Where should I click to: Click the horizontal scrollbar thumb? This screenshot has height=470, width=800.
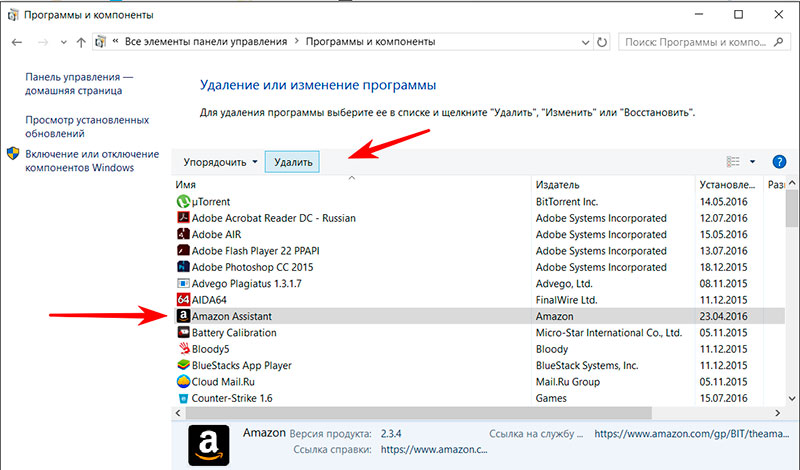418,413
